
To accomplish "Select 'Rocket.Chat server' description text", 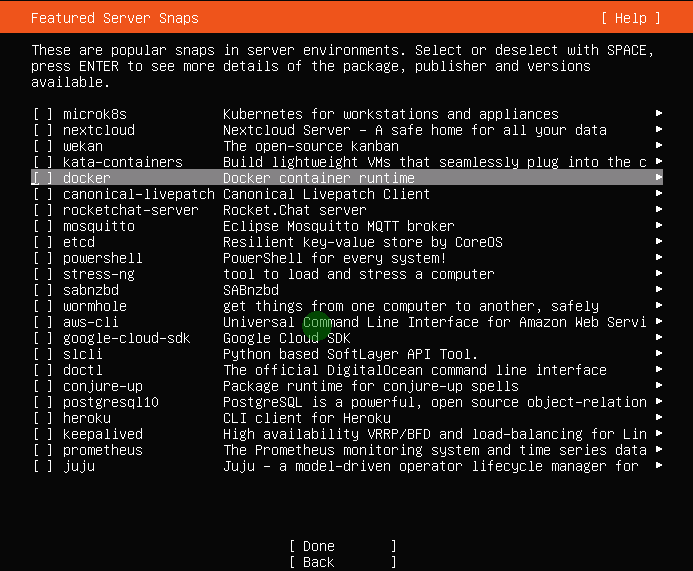I will tap(295, 210).
